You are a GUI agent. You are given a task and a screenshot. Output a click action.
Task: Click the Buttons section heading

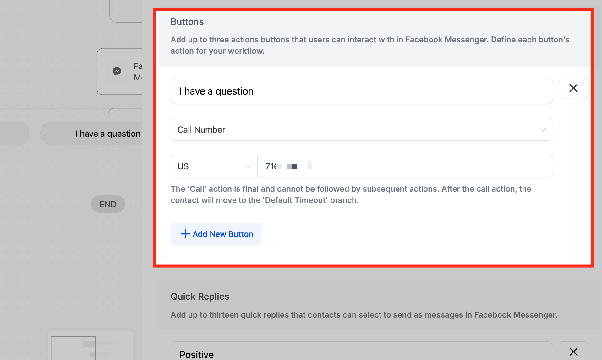187,22
